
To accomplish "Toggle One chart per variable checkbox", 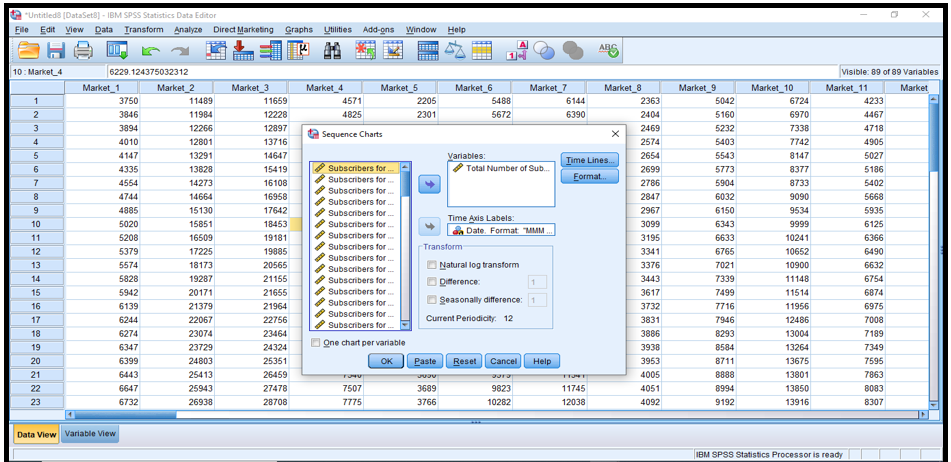I will click(x=316, y=342).
